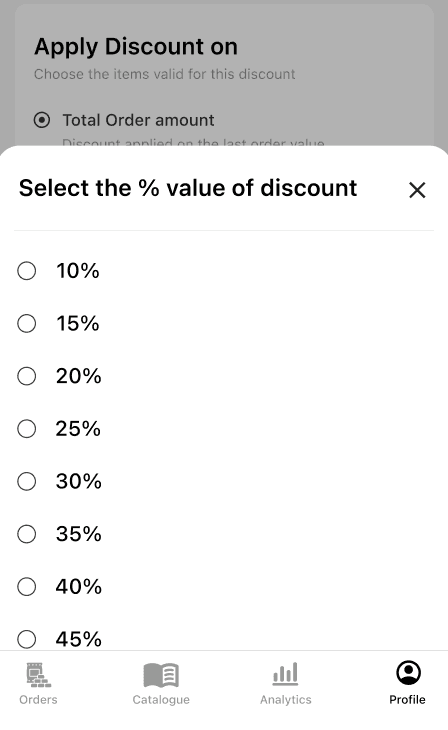Viewport: 448px width, 730px height.
Task: Open the Orders icon in bottom bar
Action: [39, 674]
